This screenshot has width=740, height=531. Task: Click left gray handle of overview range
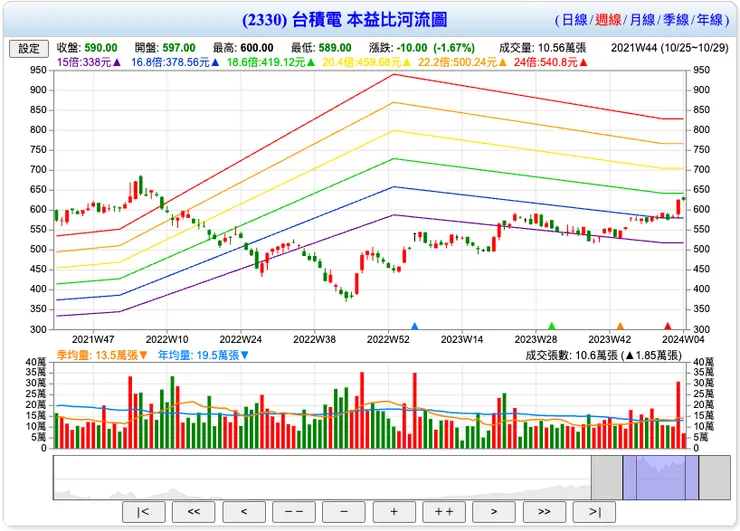[x=607, y=477]
